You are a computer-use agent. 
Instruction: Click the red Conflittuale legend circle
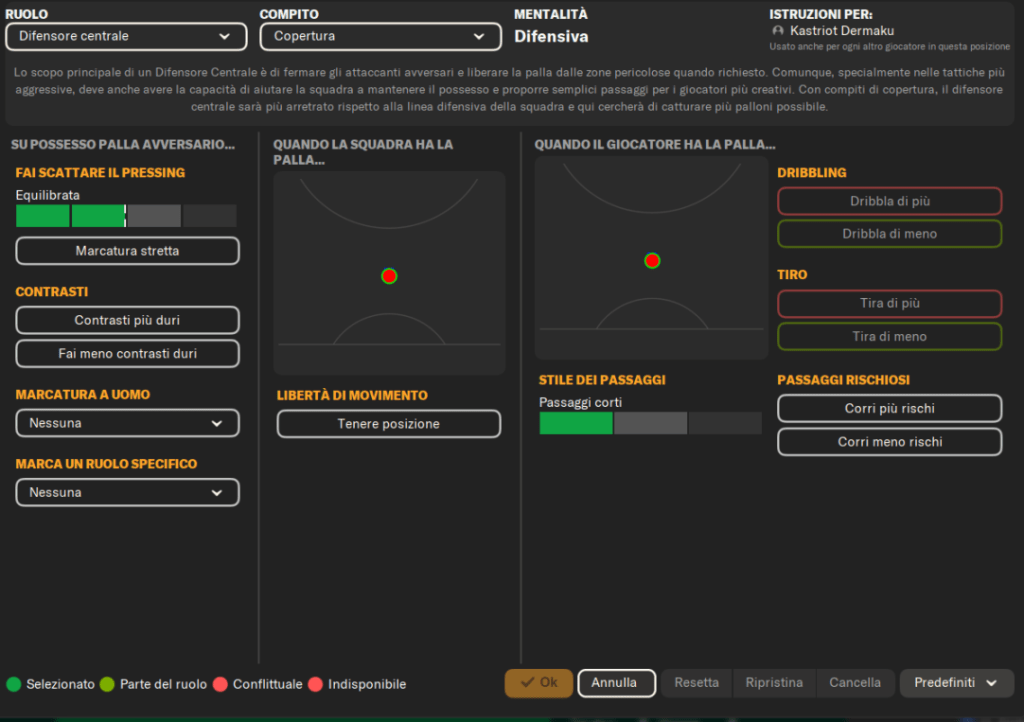click(x=220, y=684)
